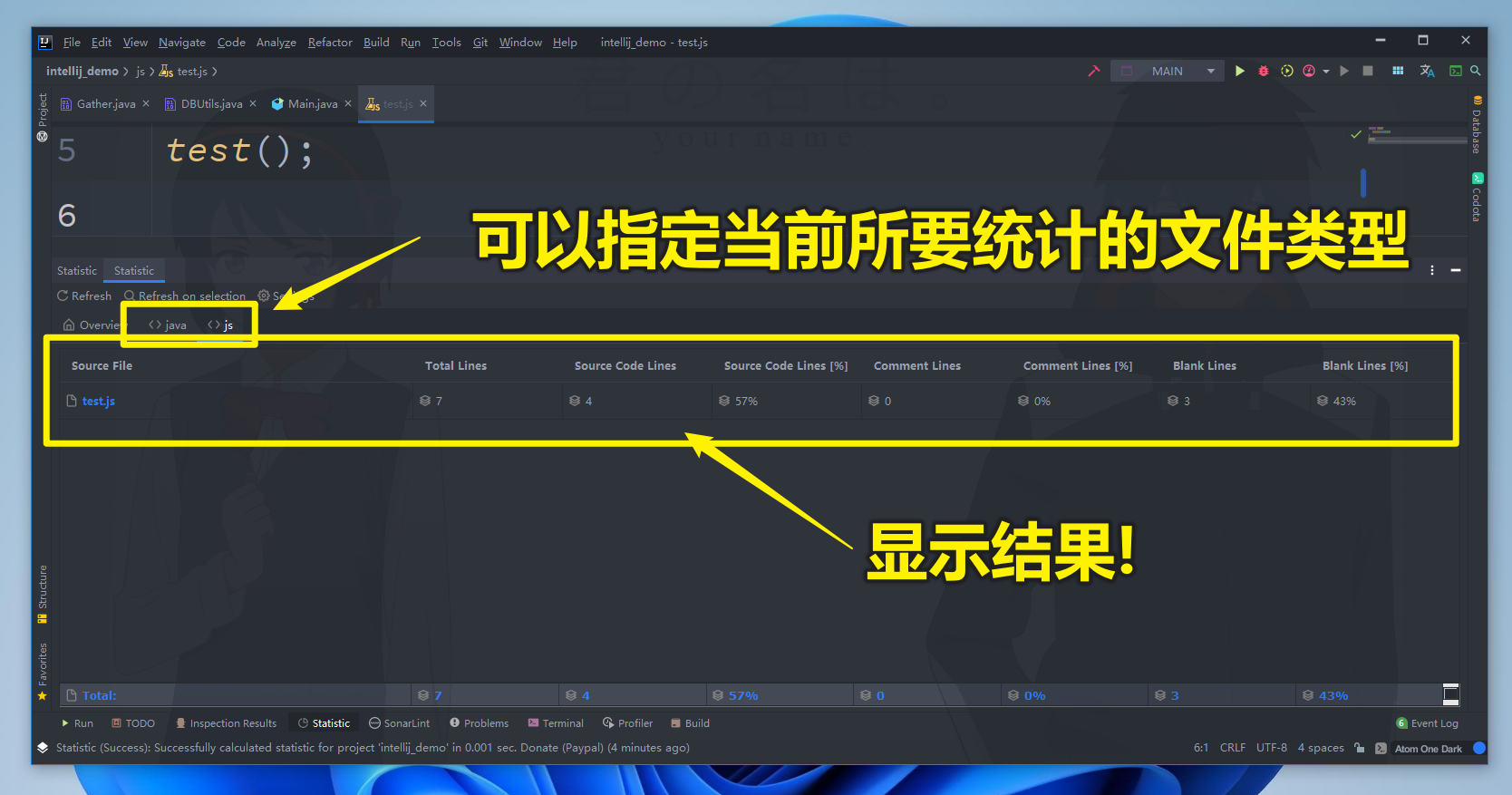Open the Event Log
This screenshot has height=795, width=1512.
click(1428, 723)
